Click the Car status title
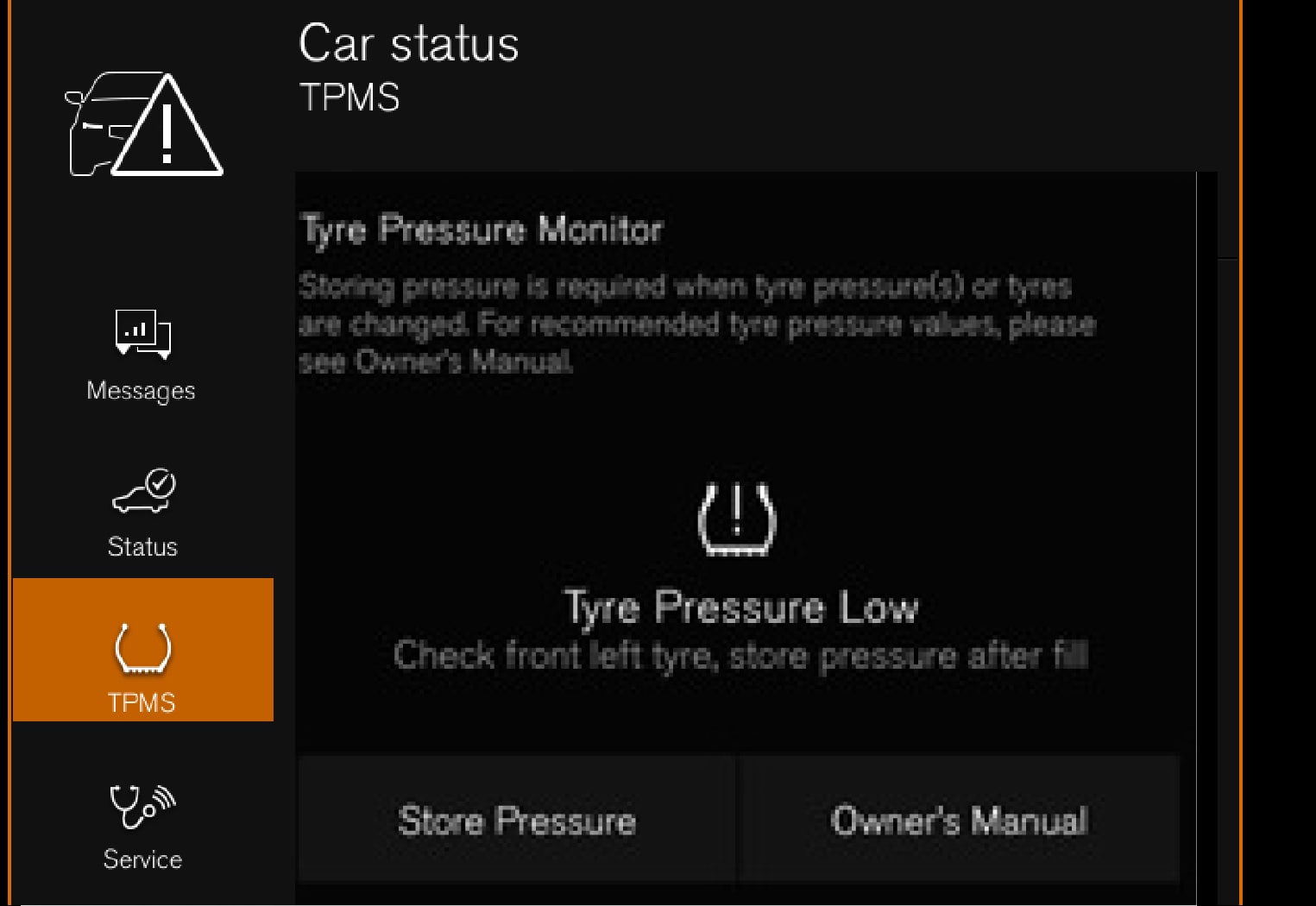 (408, 44)
